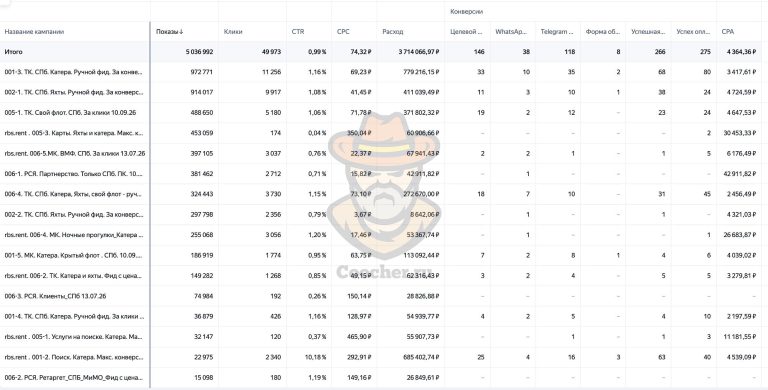Viewport: 768px width, 390px height.
Task: Click the CPC column header
Action: tap(343, 32)
